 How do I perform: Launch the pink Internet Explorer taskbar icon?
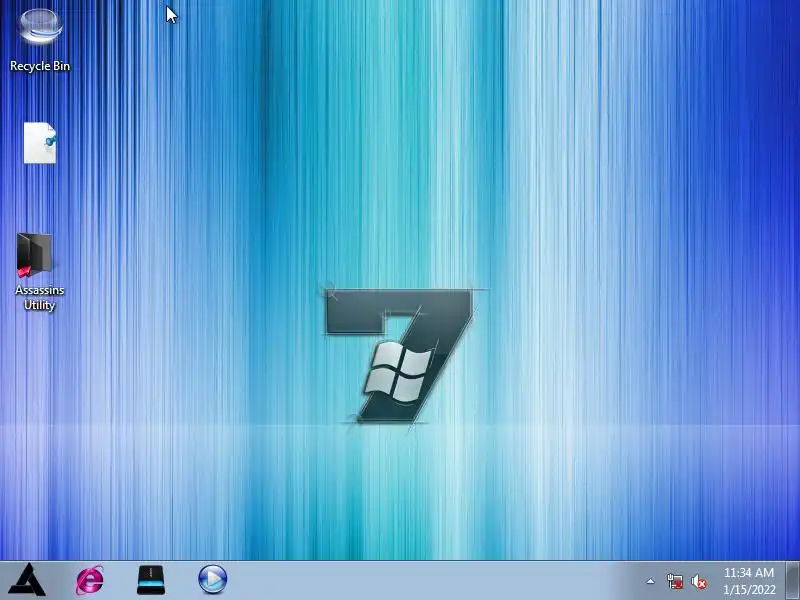click(90, 580)
